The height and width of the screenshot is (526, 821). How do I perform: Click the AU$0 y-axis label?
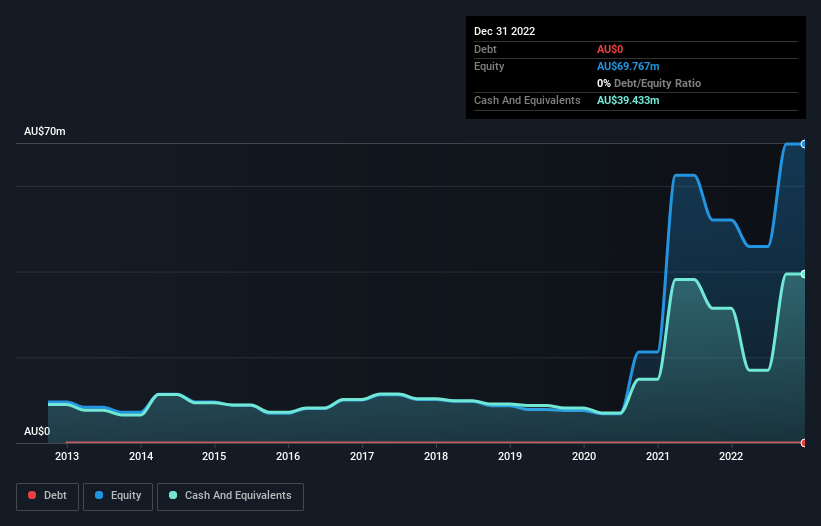click(x=37, y=431)
